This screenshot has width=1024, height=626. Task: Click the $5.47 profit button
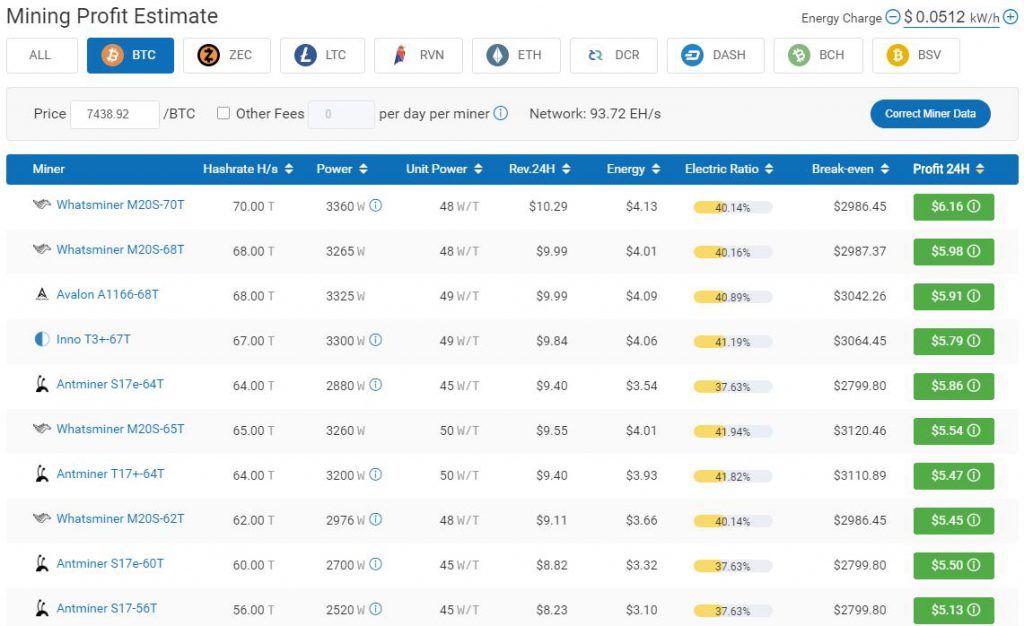tap(953, 476)
